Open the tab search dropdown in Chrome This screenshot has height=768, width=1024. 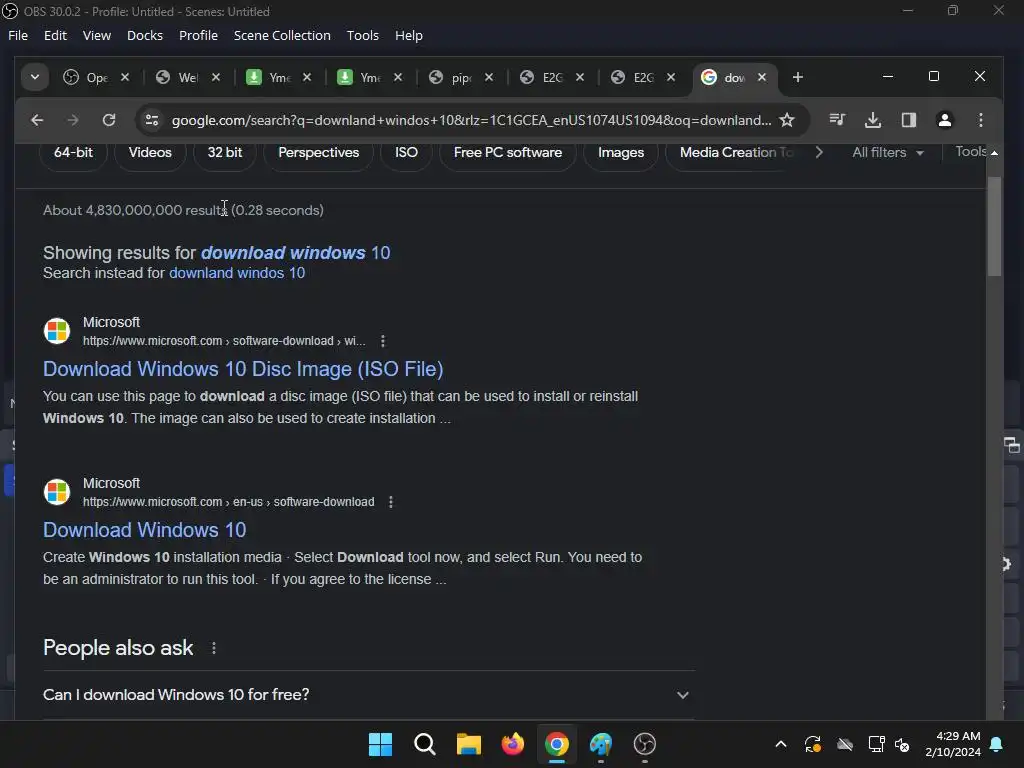coord(35,78)
